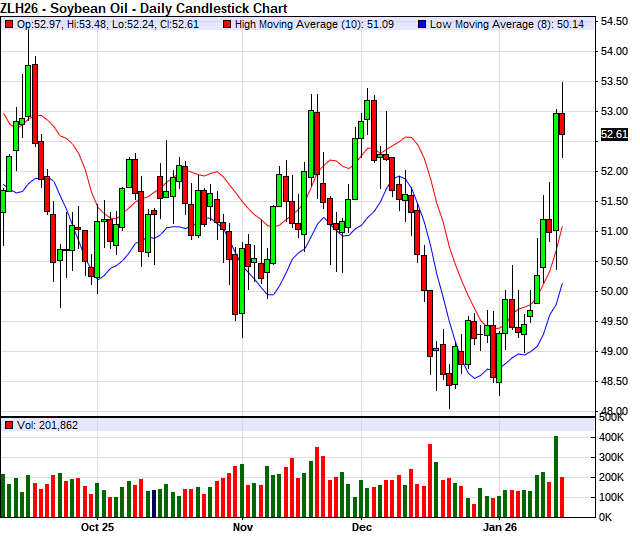Image resolution: width=640 pixels, height=536 pixels.
Task: Select the Nov date label
Action: tap(242, 526)
